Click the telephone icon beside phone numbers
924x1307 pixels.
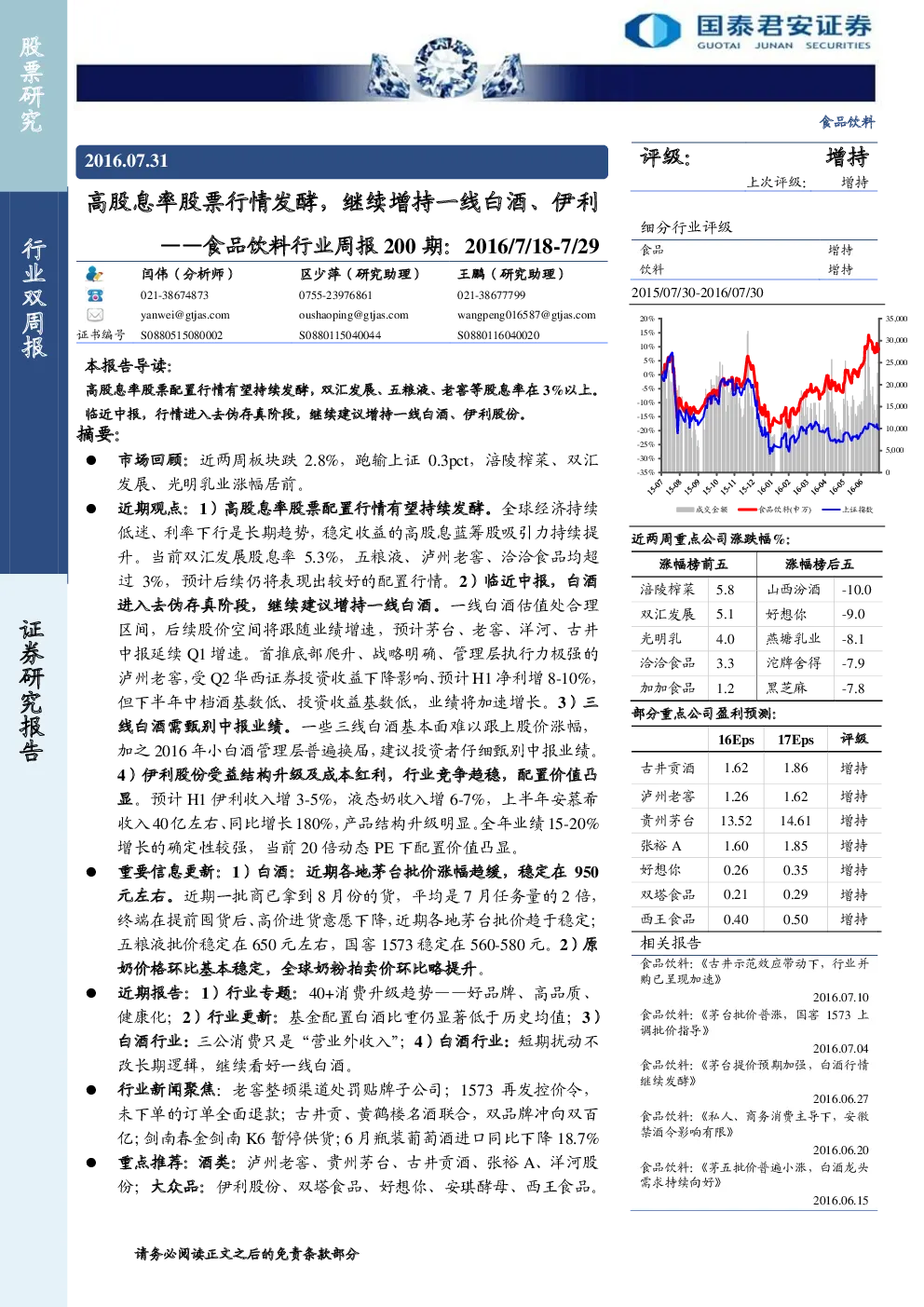click(x=94, y=294)
